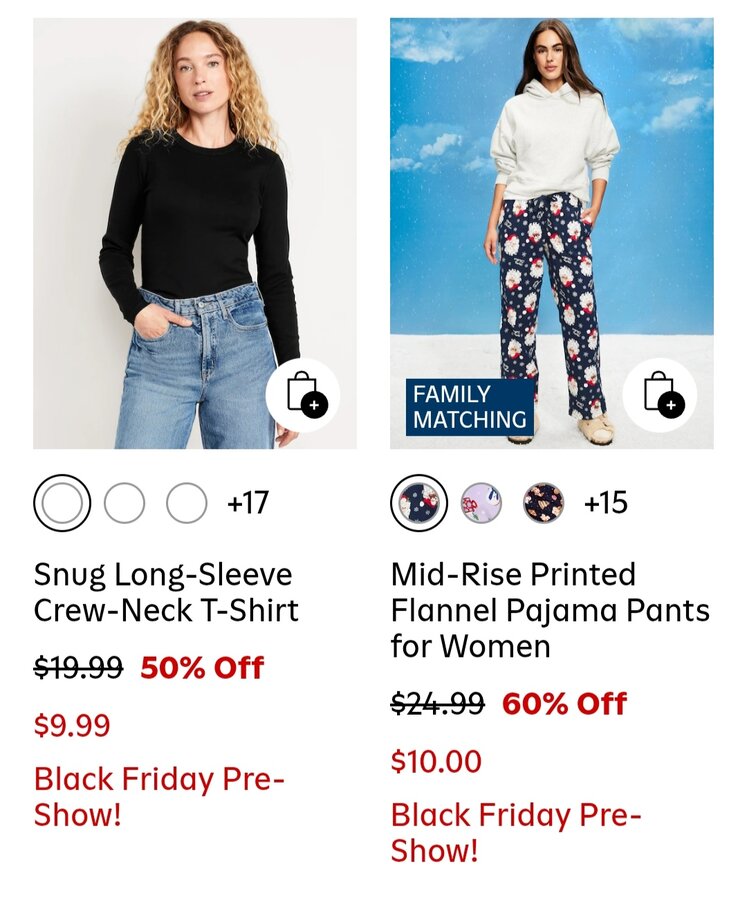Click the 60% Off label
The width and height of the screenshot is (747, 900).
click(x=564, y=704)
